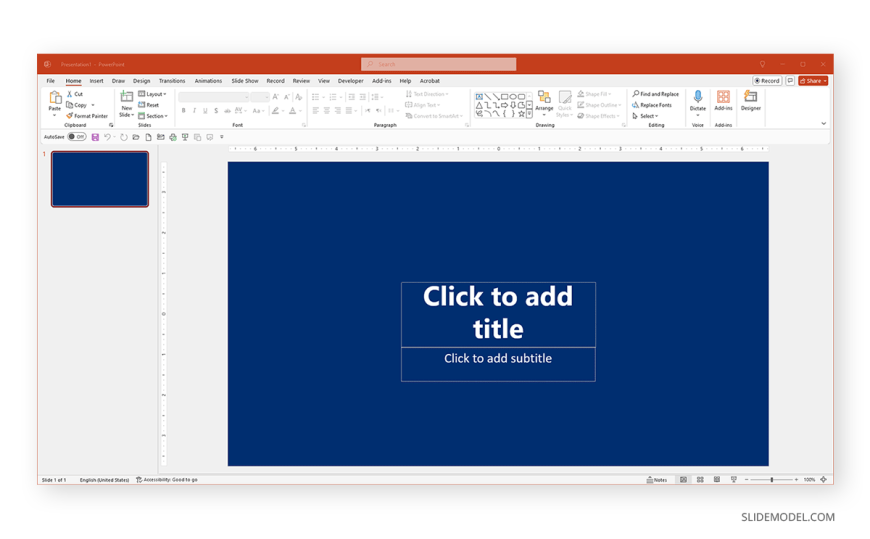The image size is (870, 539).
Task: Open the Add-ins ribbon button
Action: click(723, 102)
